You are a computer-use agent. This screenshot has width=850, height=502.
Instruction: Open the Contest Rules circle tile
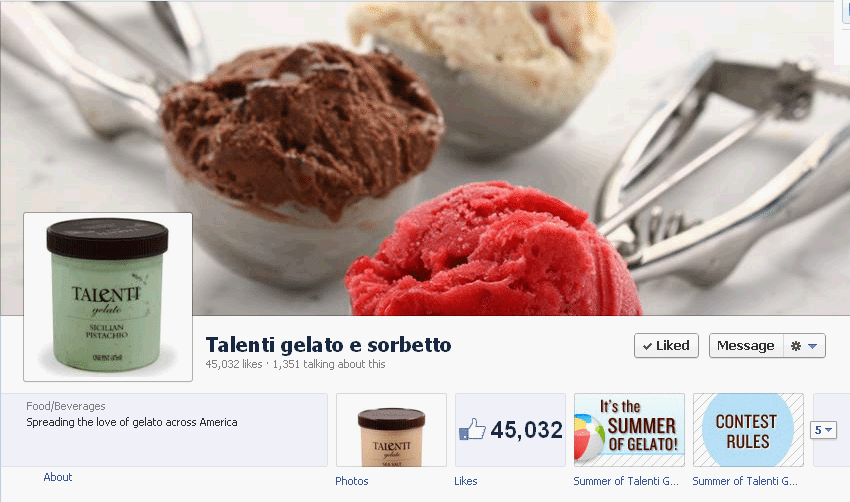748,430
